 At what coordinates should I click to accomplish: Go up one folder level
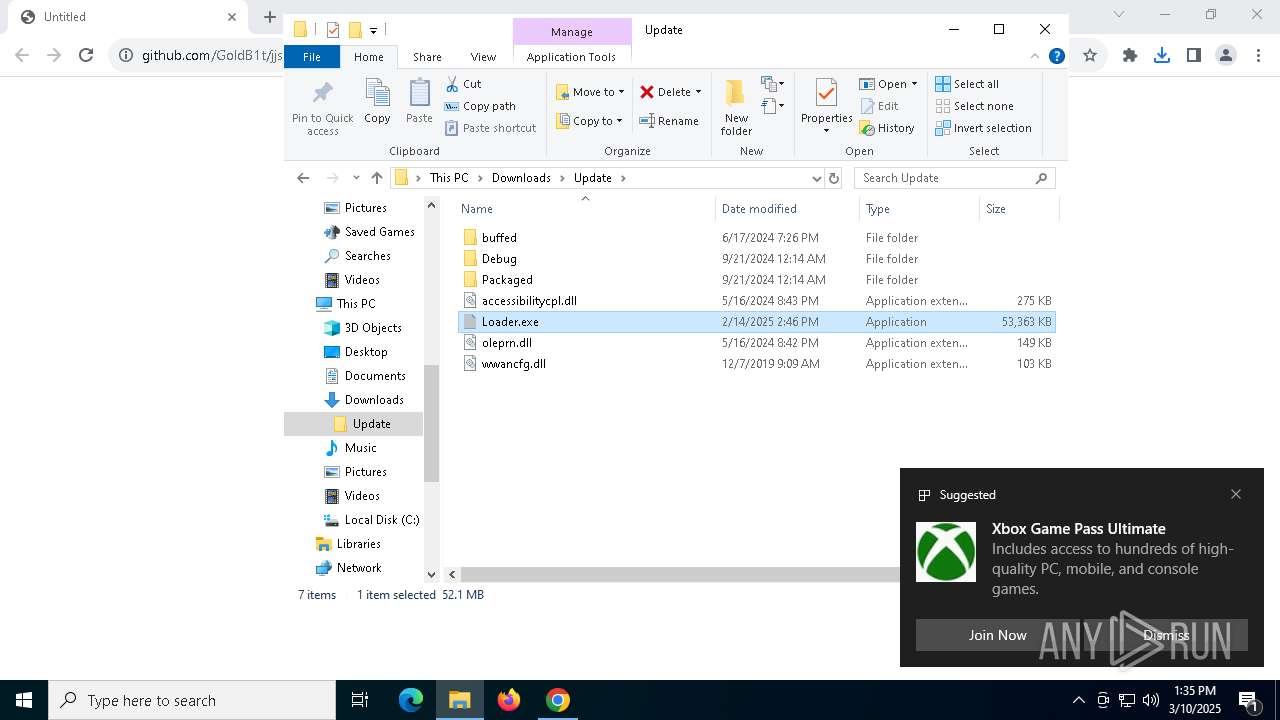pos(376,178)
